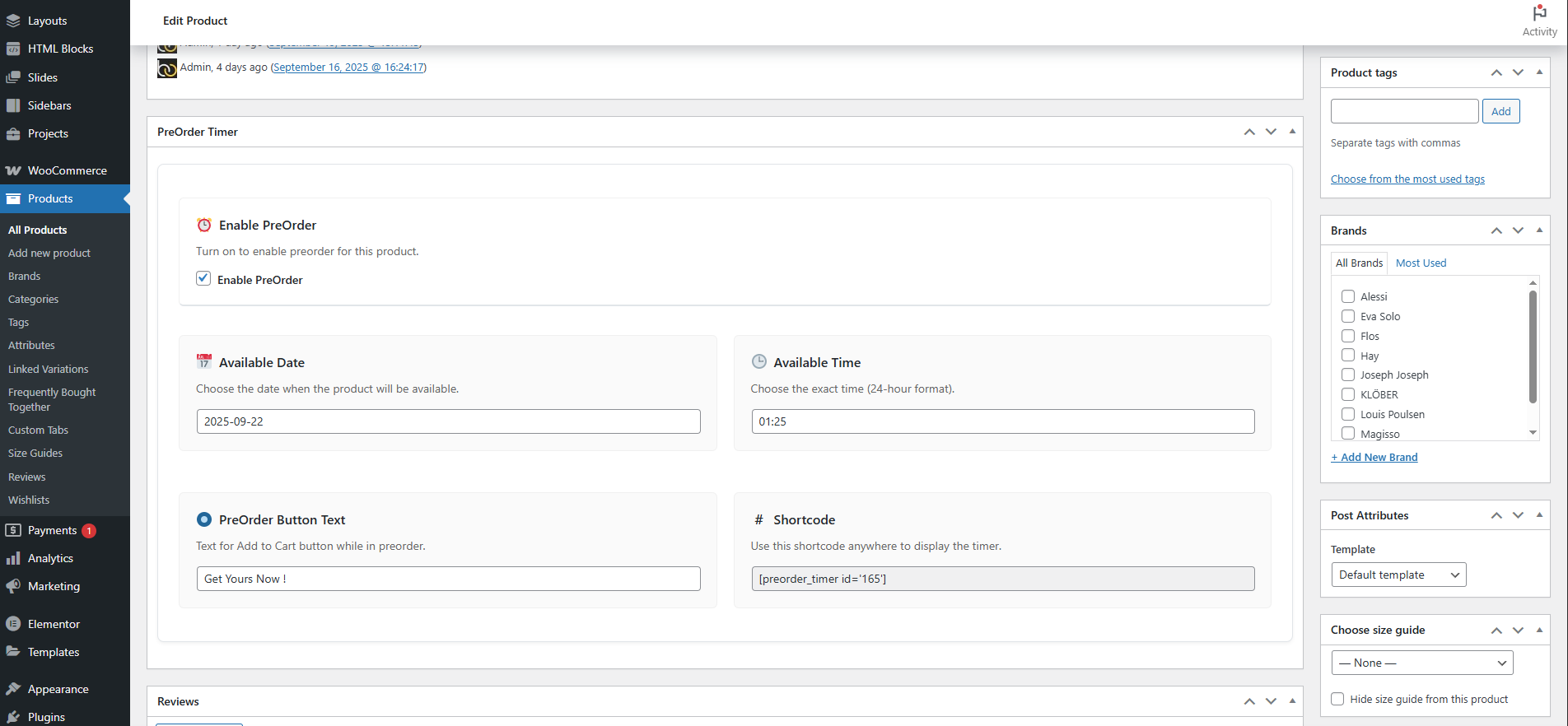
Task: Click the PreOrder Button Text field
Action: 448,579
